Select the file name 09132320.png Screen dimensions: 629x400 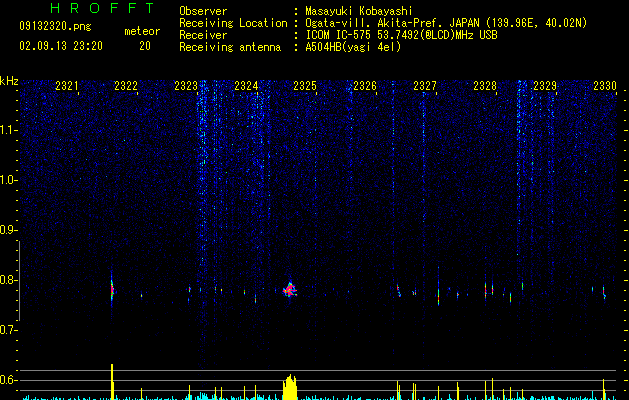[55, 27]
